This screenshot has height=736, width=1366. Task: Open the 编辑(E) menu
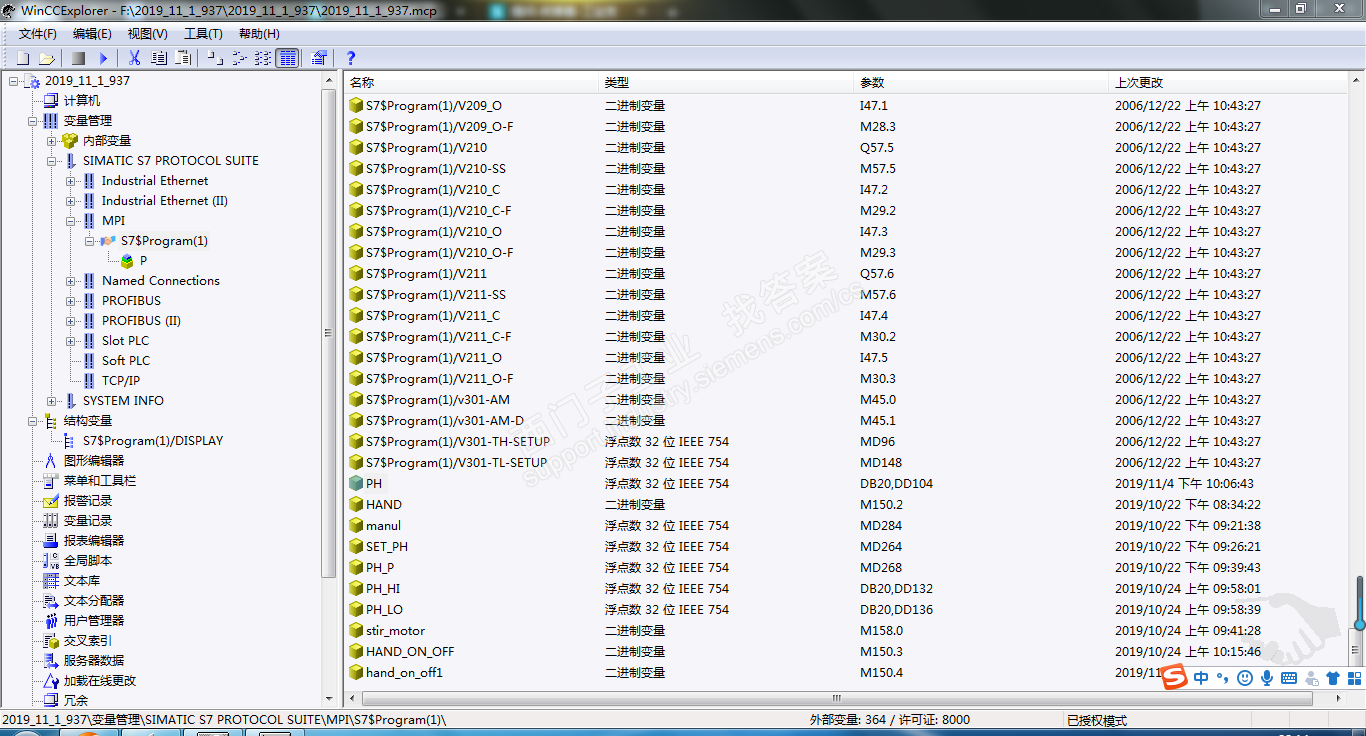[x=92, y=34]
